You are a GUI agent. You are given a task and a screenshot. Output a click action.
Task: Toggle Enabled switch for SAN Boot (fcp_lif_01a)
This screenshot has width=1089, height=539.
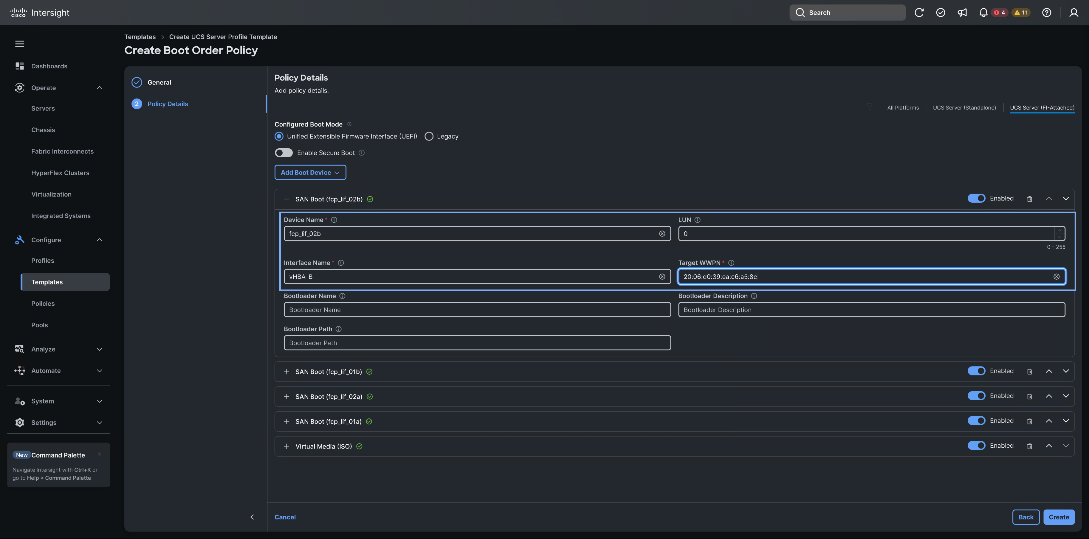(976, 422)
